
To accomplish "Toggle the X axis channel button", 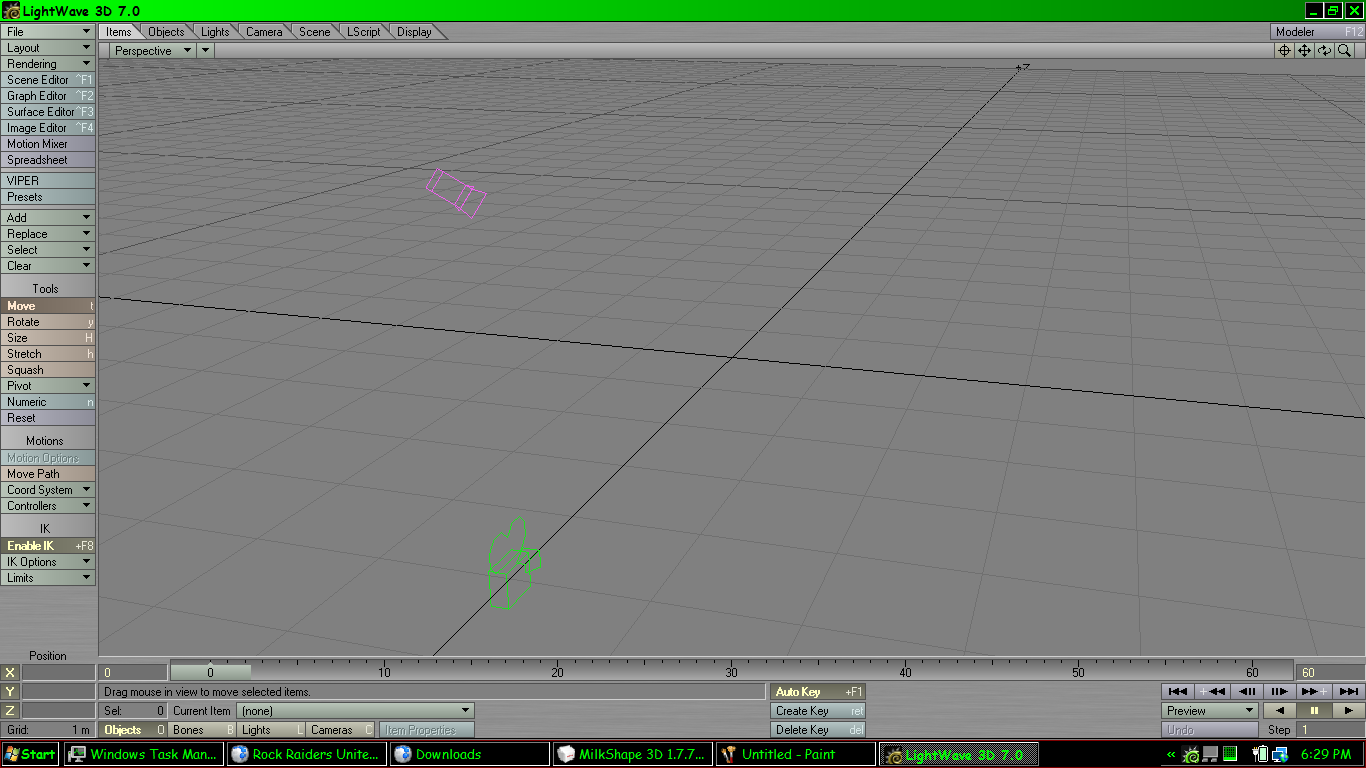I will [10, 673].
